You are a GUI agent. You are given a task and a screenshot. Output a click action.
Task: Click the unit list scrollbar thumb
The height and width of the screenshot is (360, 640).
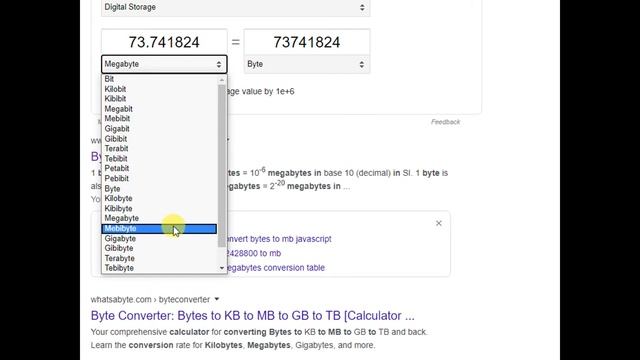click(222, 165)
